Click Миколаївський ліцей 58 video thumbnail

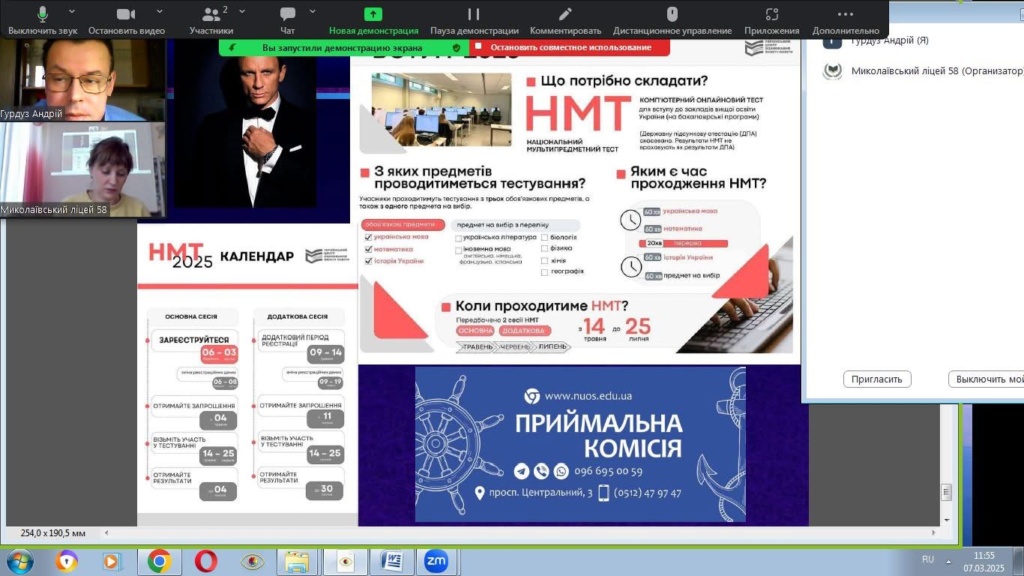click(82, 170)
